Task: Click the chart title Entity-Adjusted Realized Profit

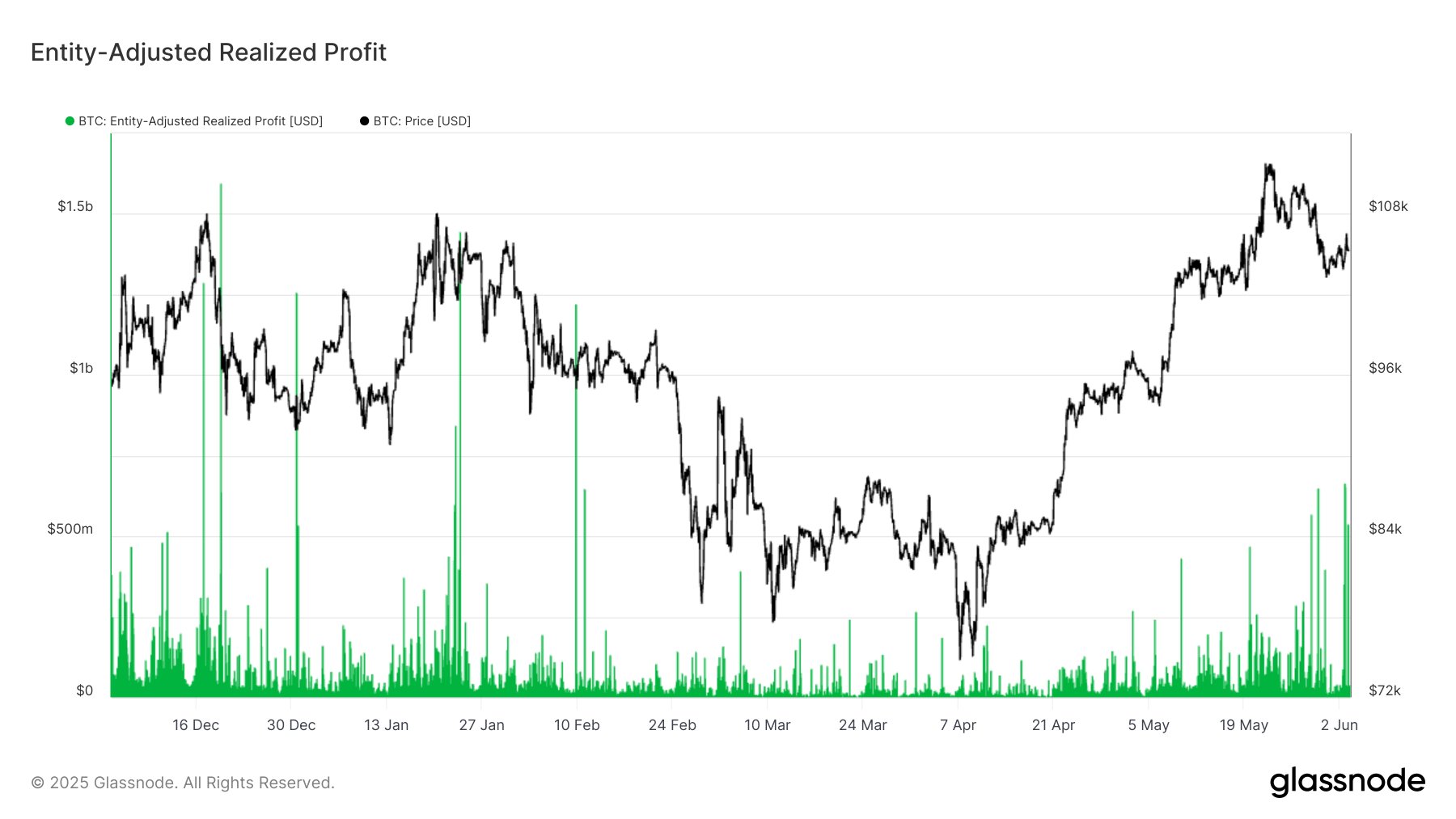Action: (x=209, y=53)
